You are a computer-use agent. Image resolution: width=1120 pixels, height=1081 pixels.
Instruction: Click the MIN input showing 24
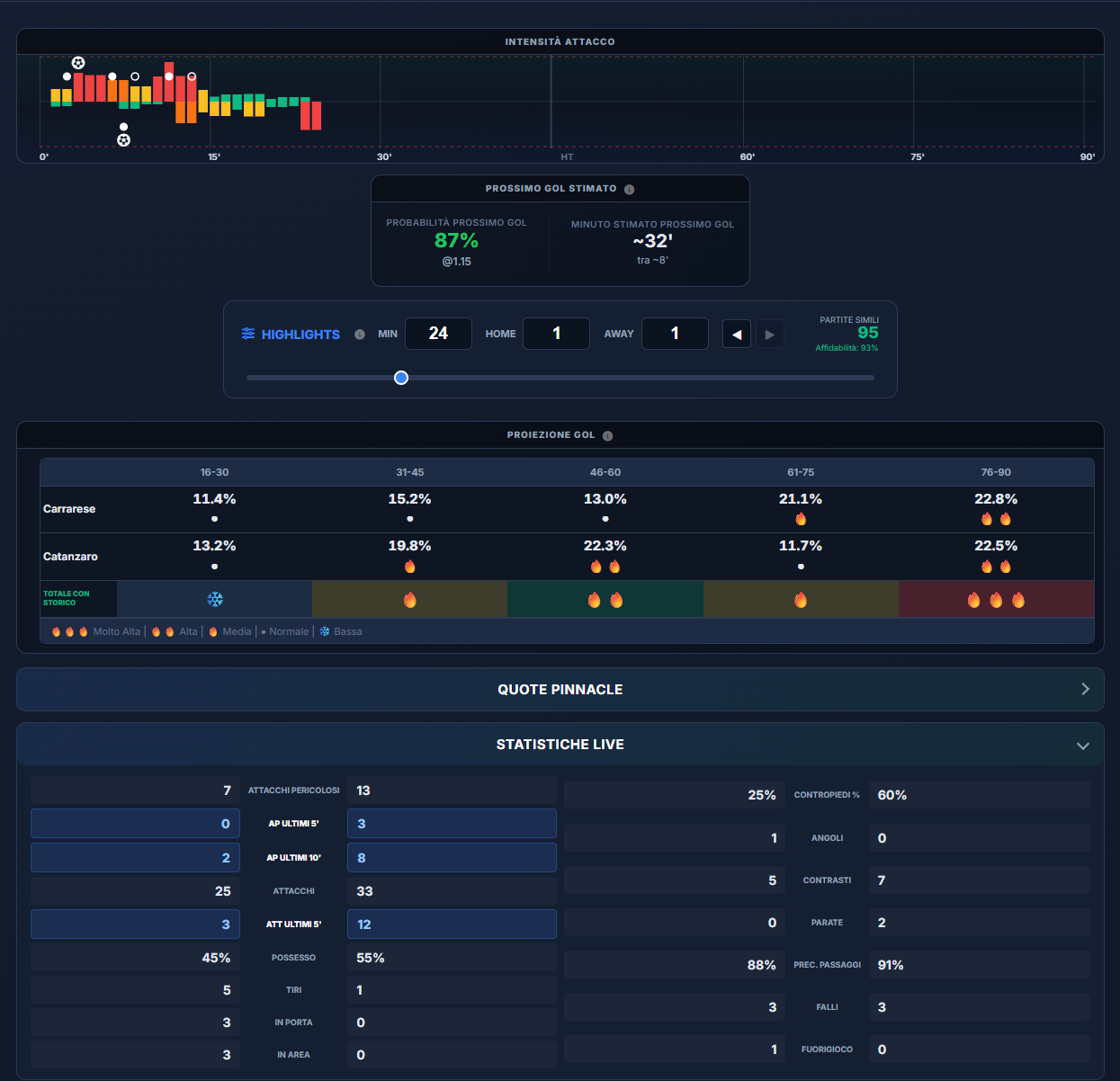[438, 334]
